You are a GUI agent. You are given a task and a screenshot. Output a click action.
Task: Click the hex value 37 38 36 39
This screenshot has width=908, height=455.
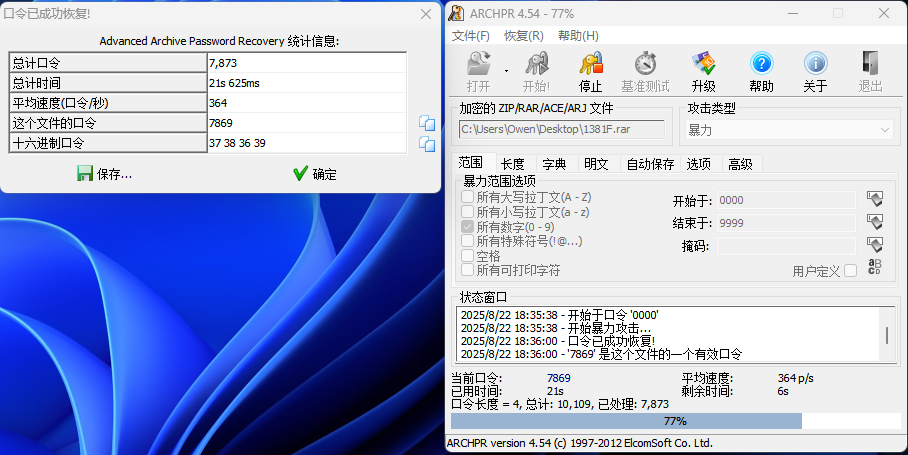[x=237, y=143]
